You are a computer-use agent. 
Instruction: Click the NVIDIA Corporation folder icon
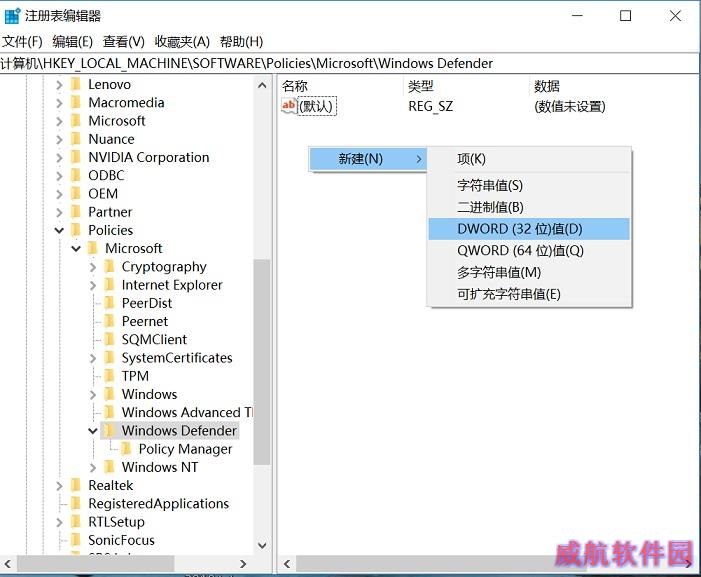(x=76, y=157)
